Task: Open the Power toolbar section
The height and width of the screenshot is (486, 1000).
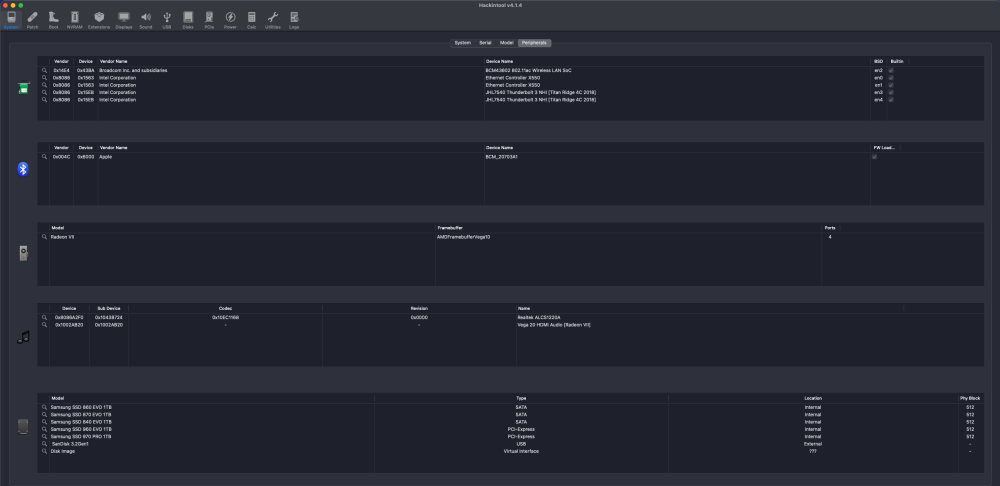Action: click(230, 20)
